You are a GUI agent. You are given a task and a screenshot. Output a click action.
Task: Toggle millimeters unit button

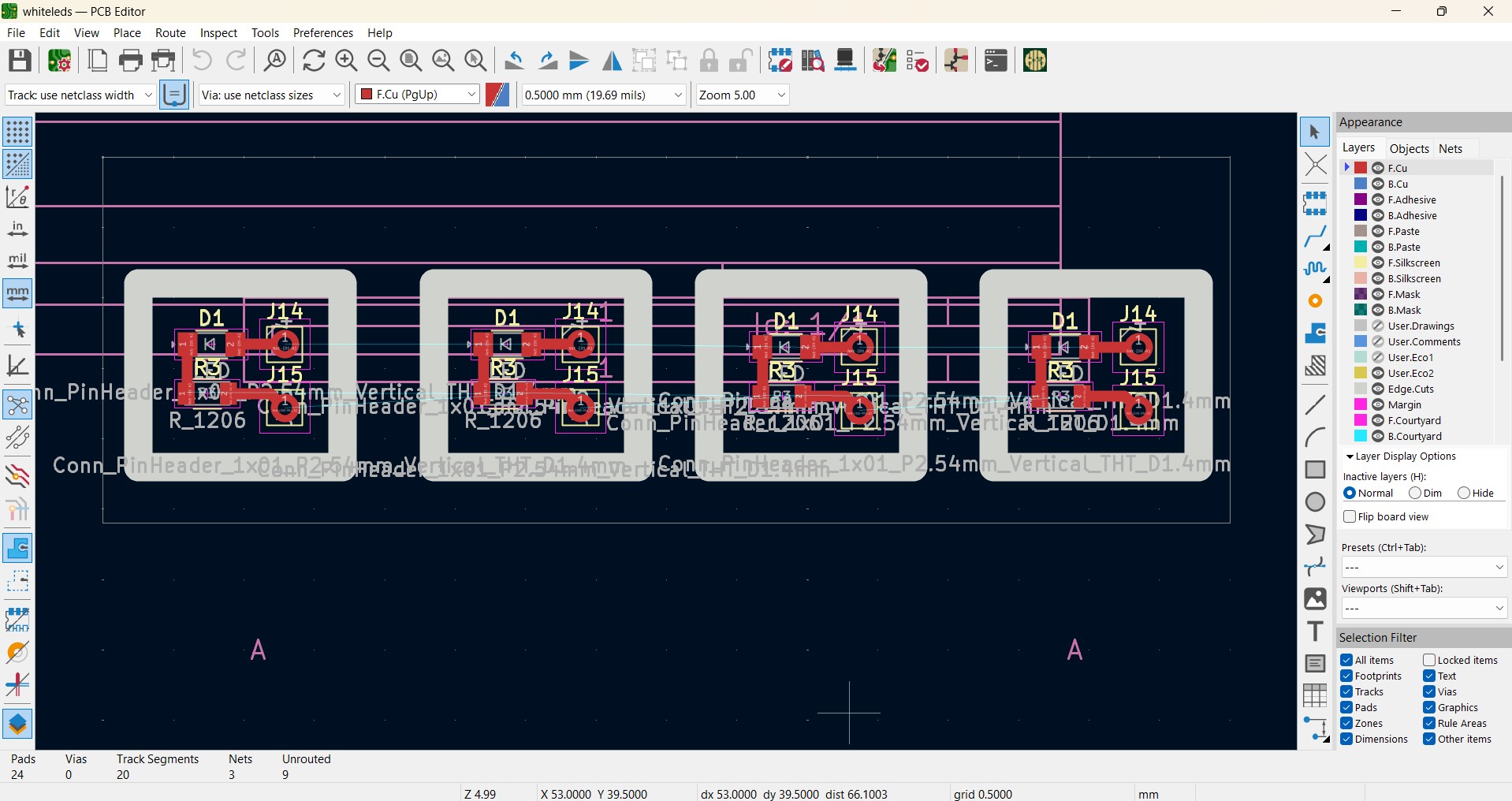tap(17, 293)
